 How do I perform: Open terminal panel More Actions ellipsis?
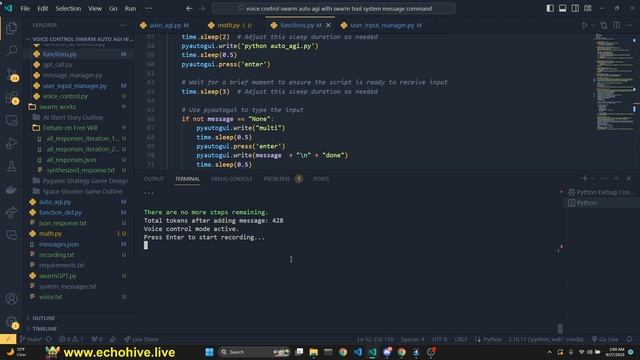(x=604, y=178)
